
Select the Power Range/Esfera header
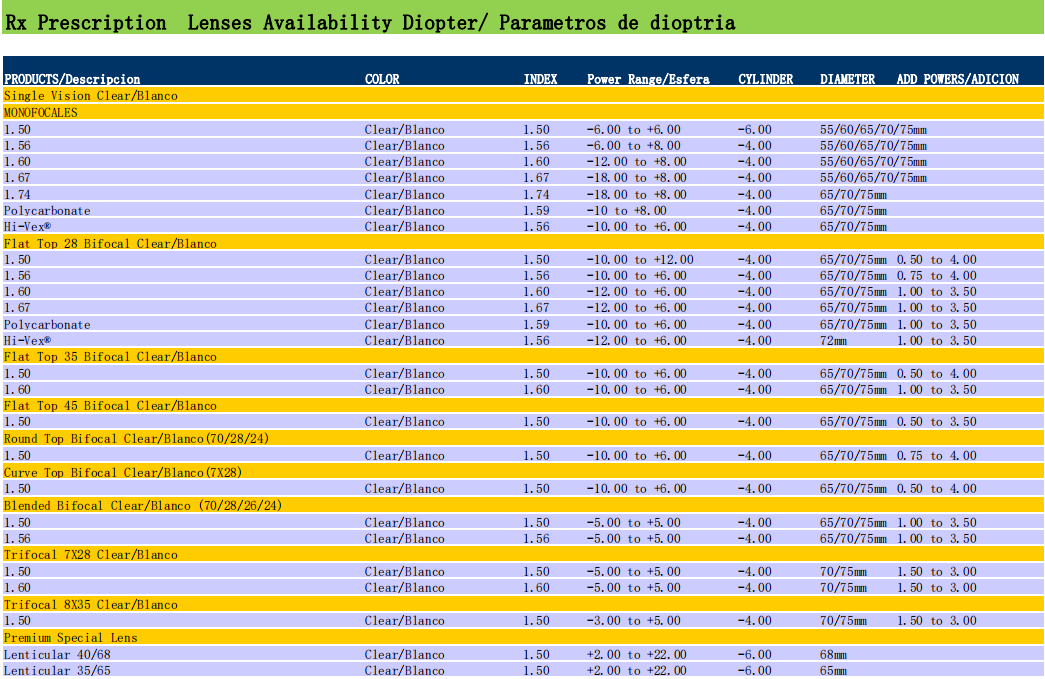point(648,79)
